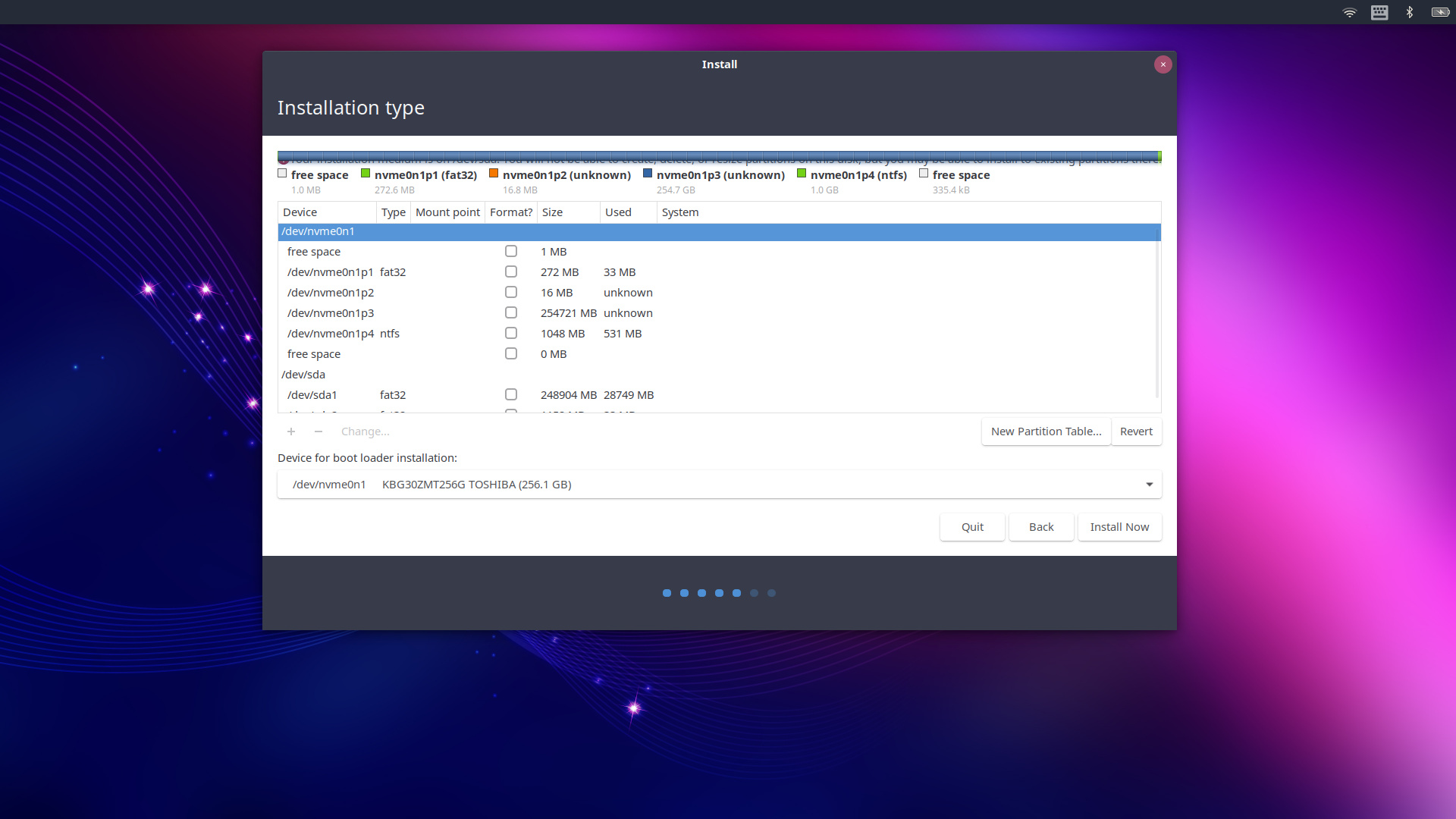The width and height of the screenshot is (1456, 819).
Task: Click the battery status icon
Action: [x=1440, y=12]
